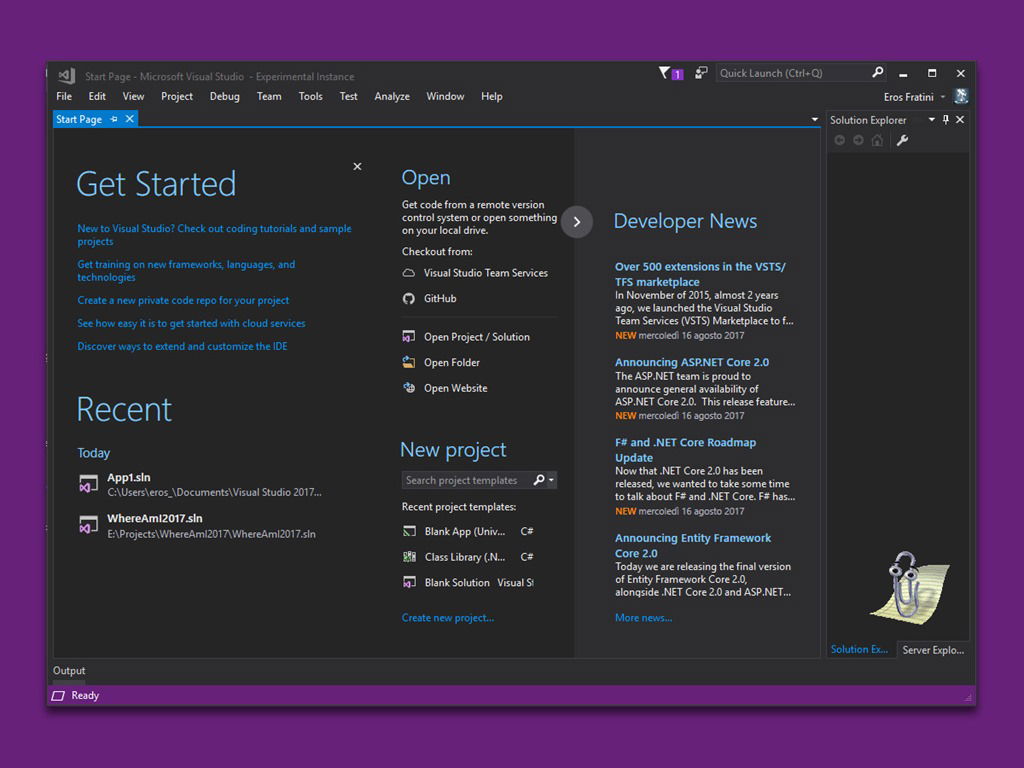Image resolution: width=1024 pixels, height=768 pixels.
Task: Toggle auto-hide pin on Solution Explorer
Action: click(x=946, y=120)
